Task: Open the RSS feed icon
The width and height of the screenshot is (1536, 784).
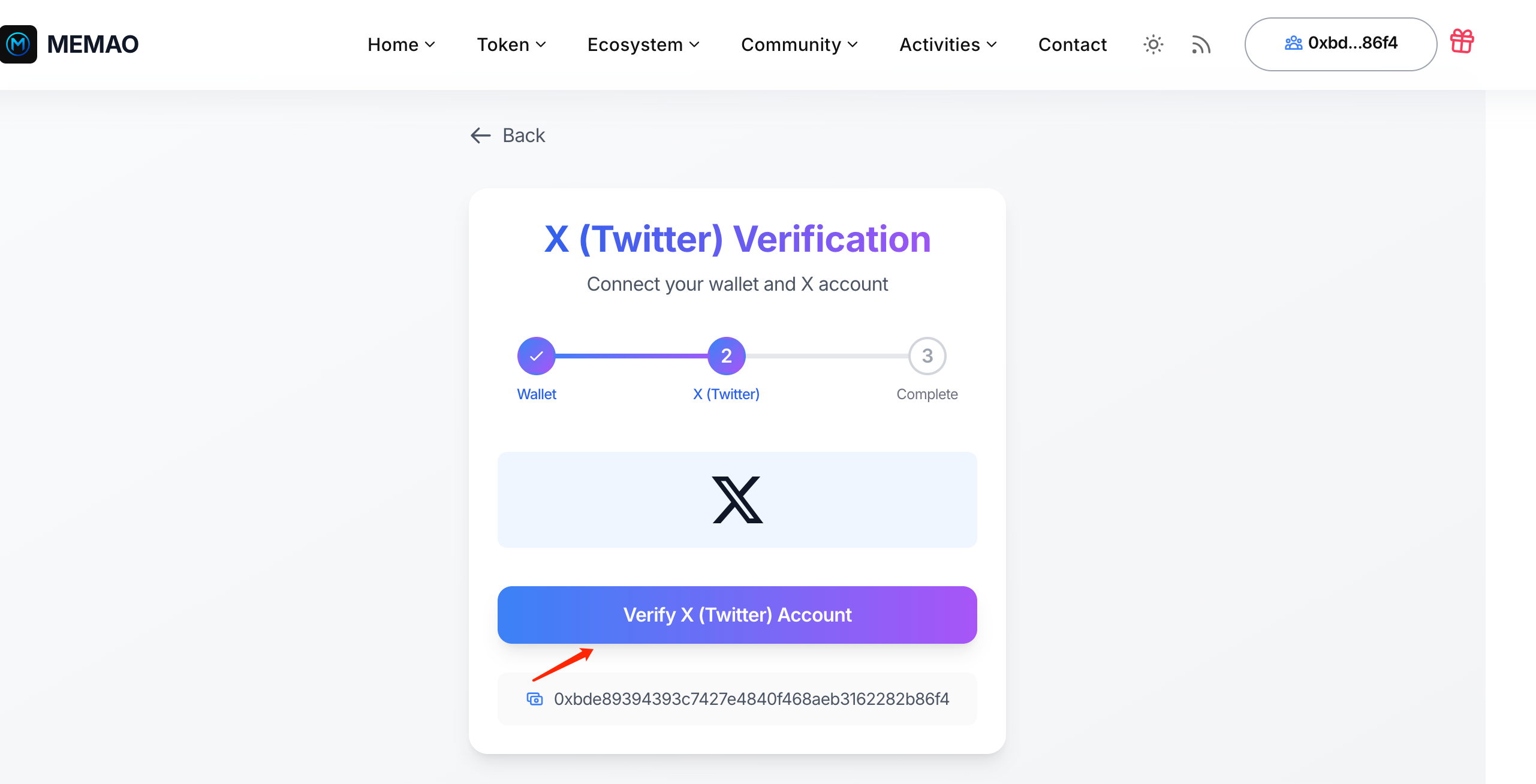Action: (x=1201, y=44)
